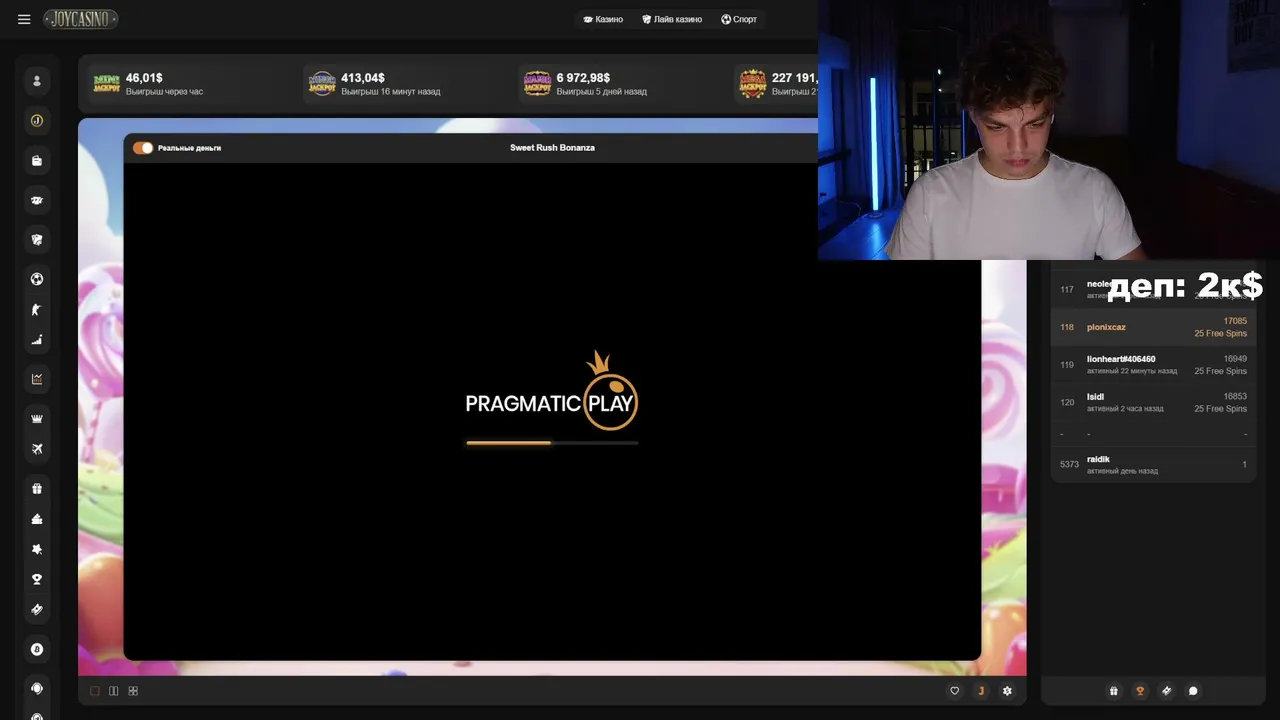
Task: Select the raidik leaderboard row
Action: coord(1153,464)
